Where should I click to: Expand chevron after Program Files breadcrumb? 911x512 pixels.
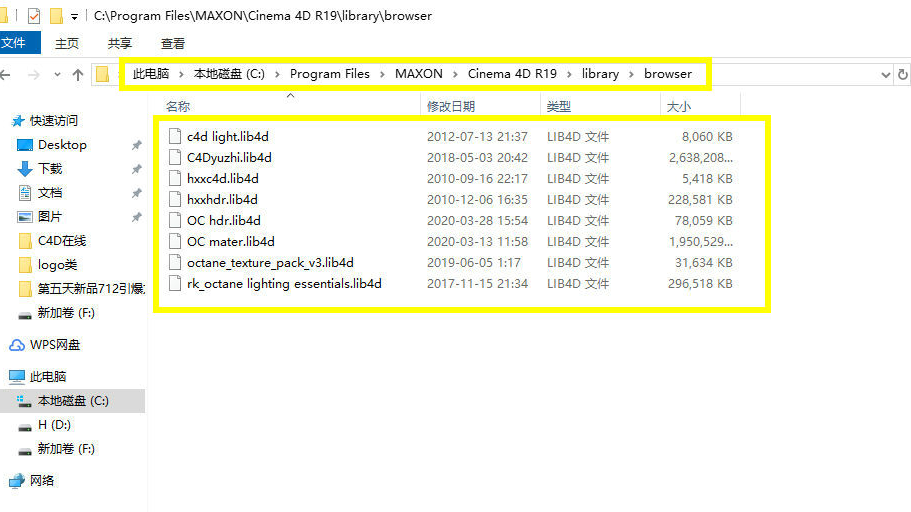click(x=382, y=74)
